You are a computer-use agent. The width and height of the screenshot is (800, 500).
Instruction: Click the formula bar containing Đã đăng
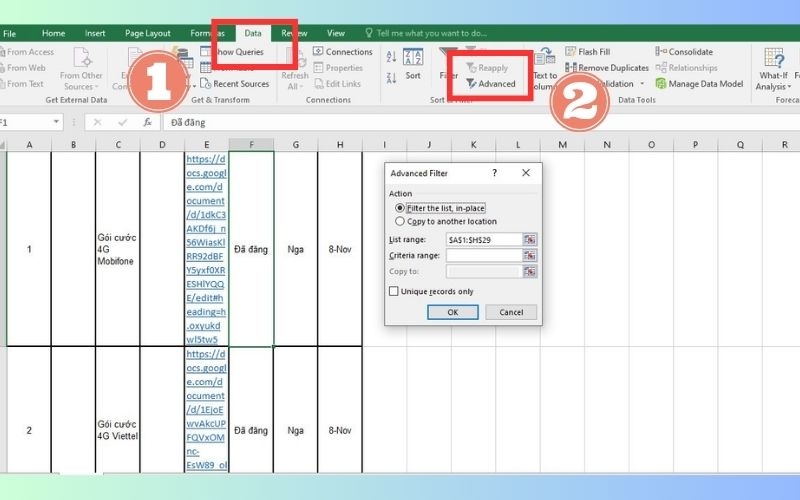(481, 122)
